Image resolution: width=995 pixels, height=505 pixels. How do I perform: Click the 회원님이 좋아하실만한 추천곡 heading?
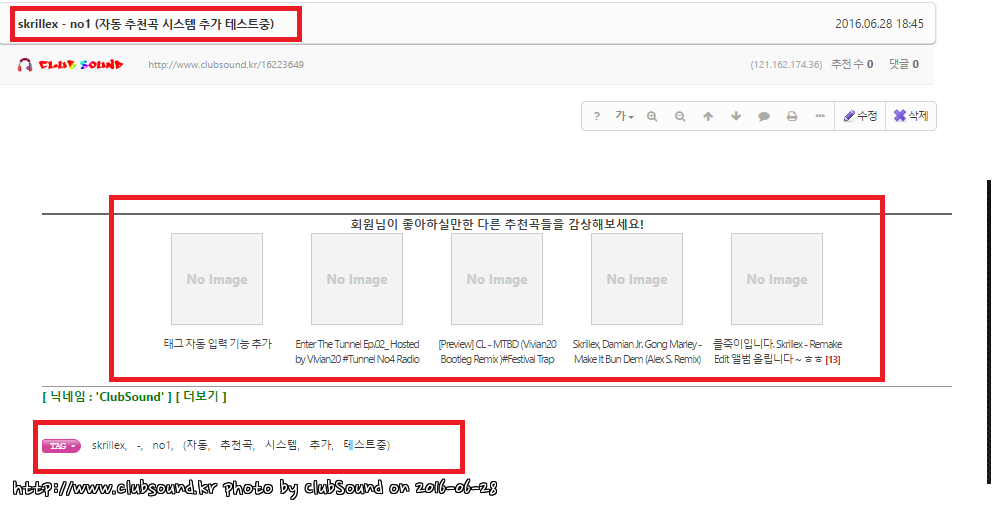497,224
